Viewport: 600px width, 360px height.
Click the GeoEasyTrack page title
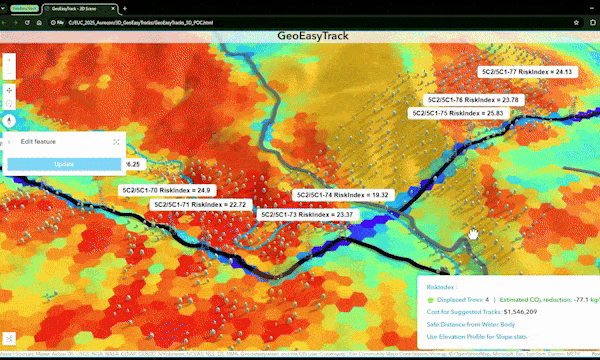313,36
